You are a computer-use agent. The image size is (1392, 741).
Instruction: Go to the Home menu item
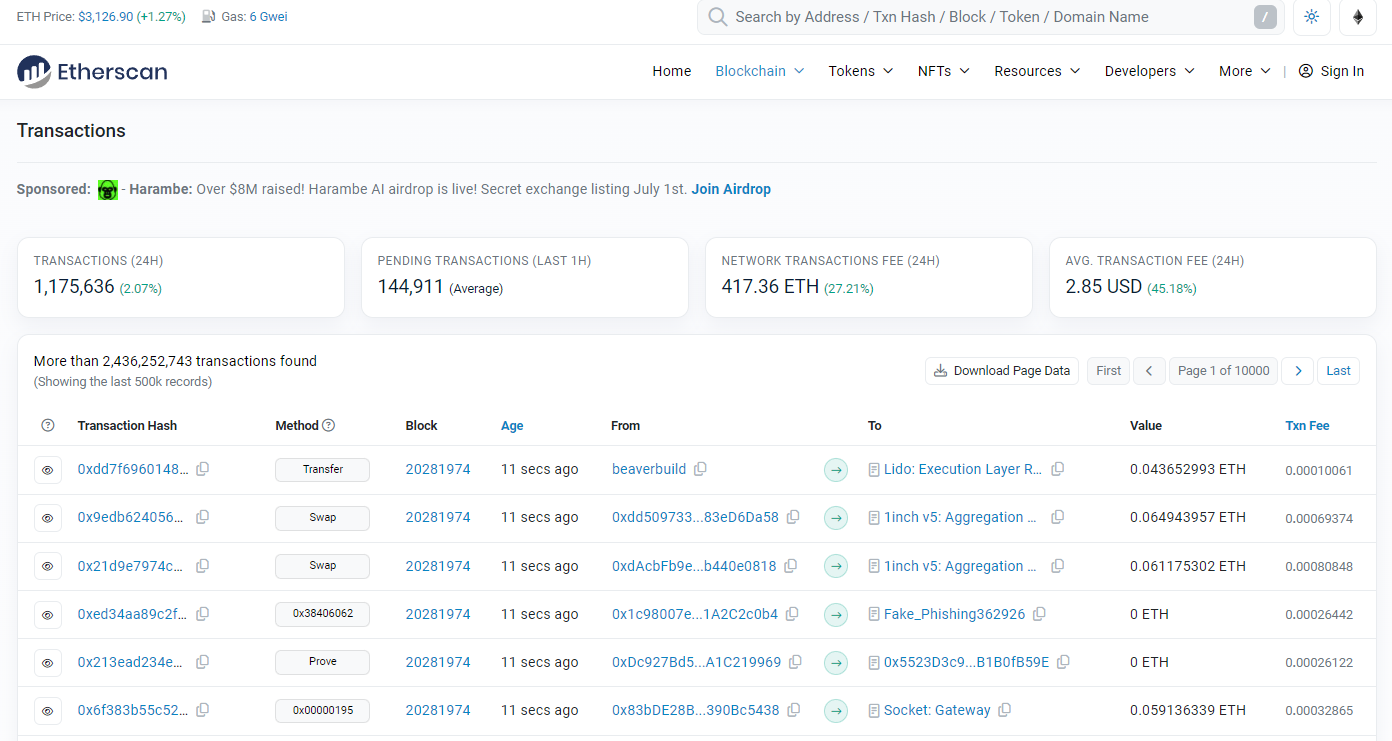(672, 71)
